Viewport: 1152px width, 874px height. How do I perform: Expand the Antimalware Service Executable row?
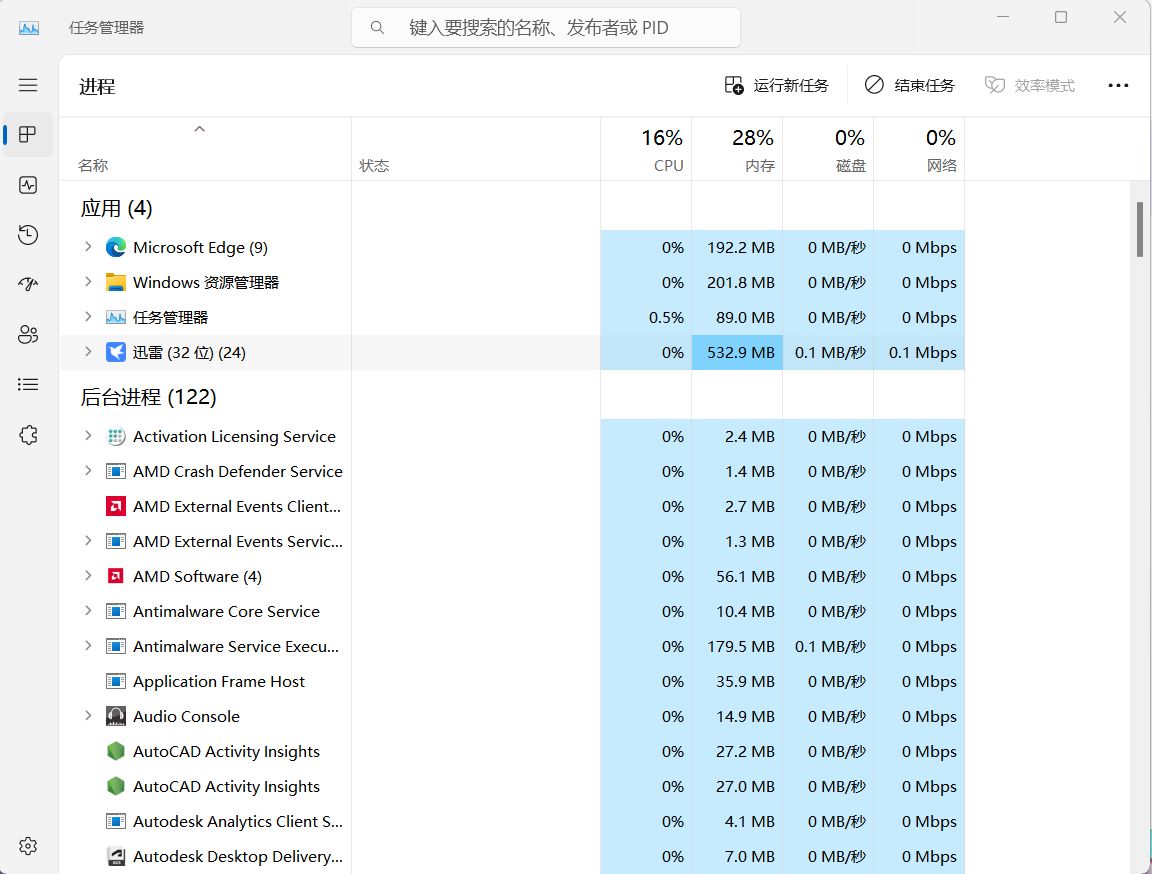[x=88, y=646]
